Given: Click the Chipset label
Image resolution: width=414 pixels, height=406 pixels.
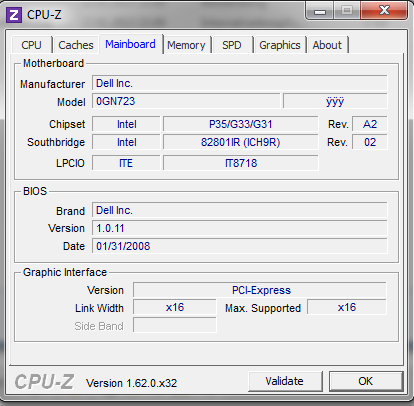Looking at the screenshot, I should pyautogui.click(x=67, y=124).
